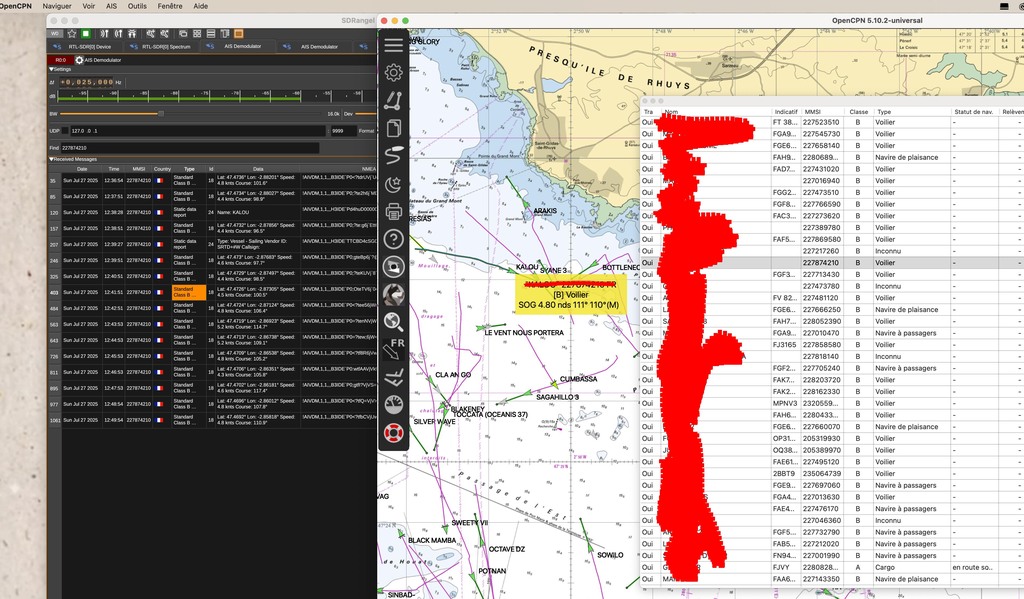Toggle the orange highlighted layout button
The height and width of the screenshot is (599, 1024).
[238, 33]
